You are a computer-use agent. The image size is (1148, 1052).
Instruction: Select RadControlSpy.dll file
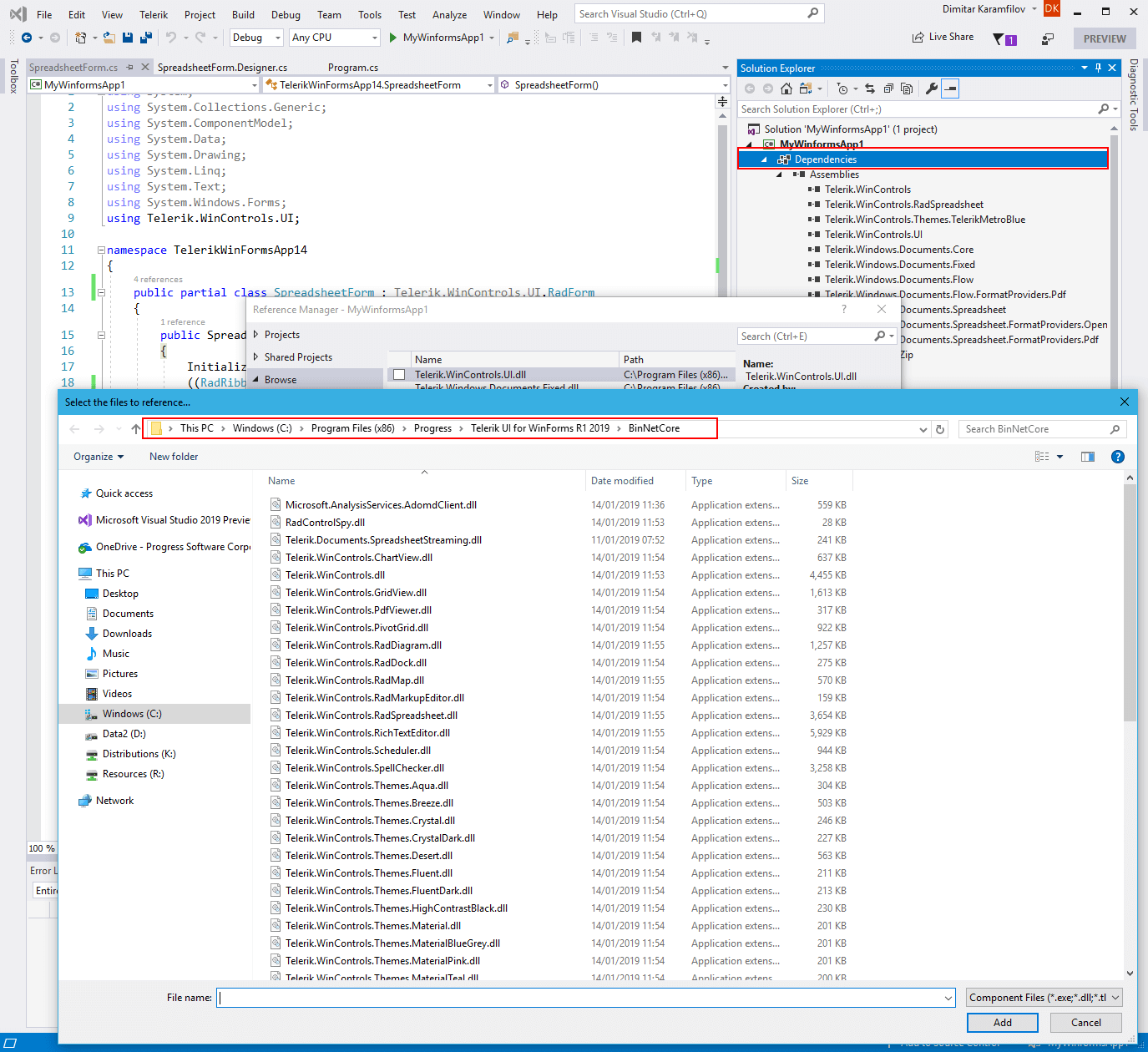point(325,523)
